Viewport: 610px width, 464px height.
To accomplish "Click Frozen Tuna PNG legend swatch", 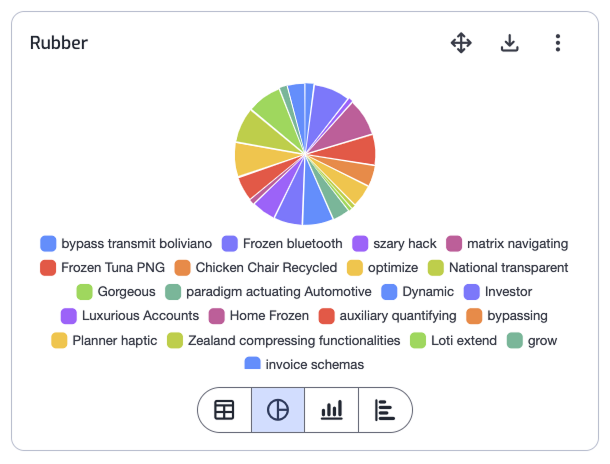I will pos(48,268).
